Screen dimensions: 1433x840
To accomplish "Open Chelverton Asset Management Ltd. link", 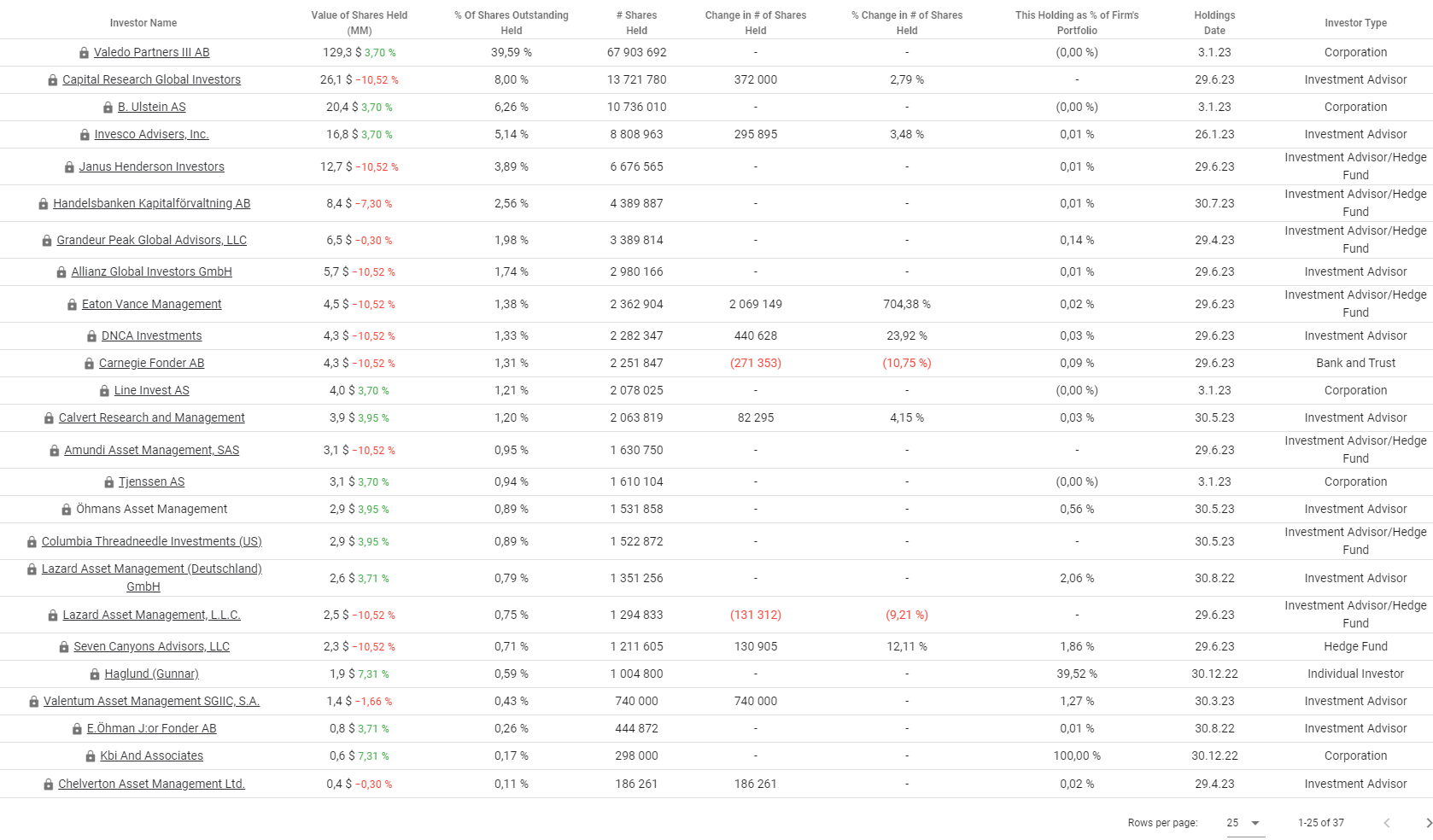I will pos(151,784).
